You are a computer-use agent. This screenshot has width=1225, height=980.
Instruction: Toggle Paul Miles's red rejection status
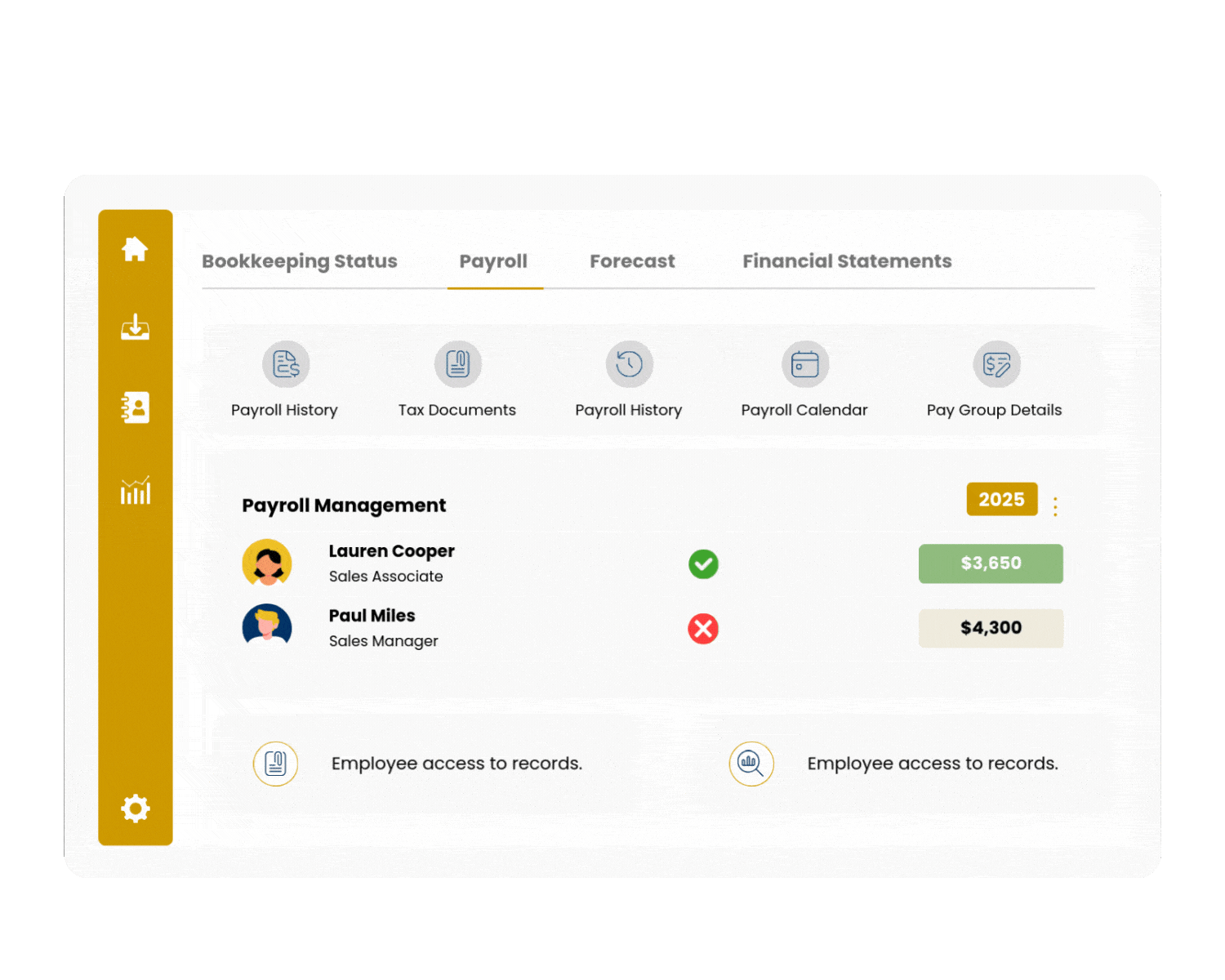703,629
